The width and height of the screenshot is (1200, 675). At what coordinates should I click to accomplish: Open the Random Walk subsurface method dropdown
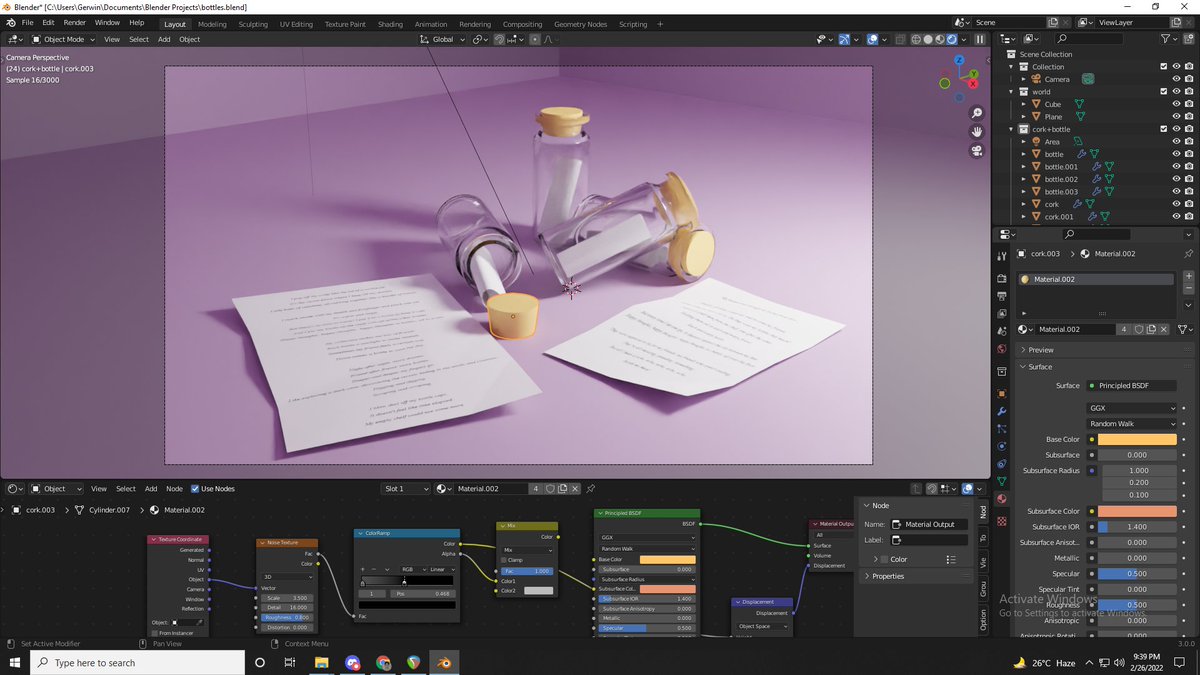(x=1131, y=424)
